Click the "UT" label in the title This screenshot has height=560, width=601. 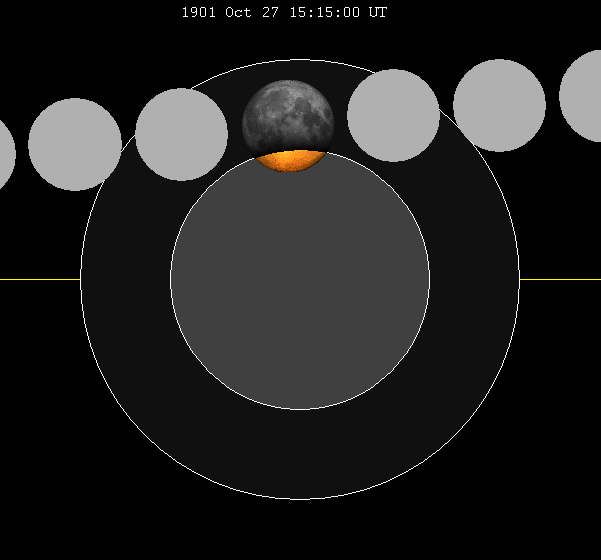378,13
